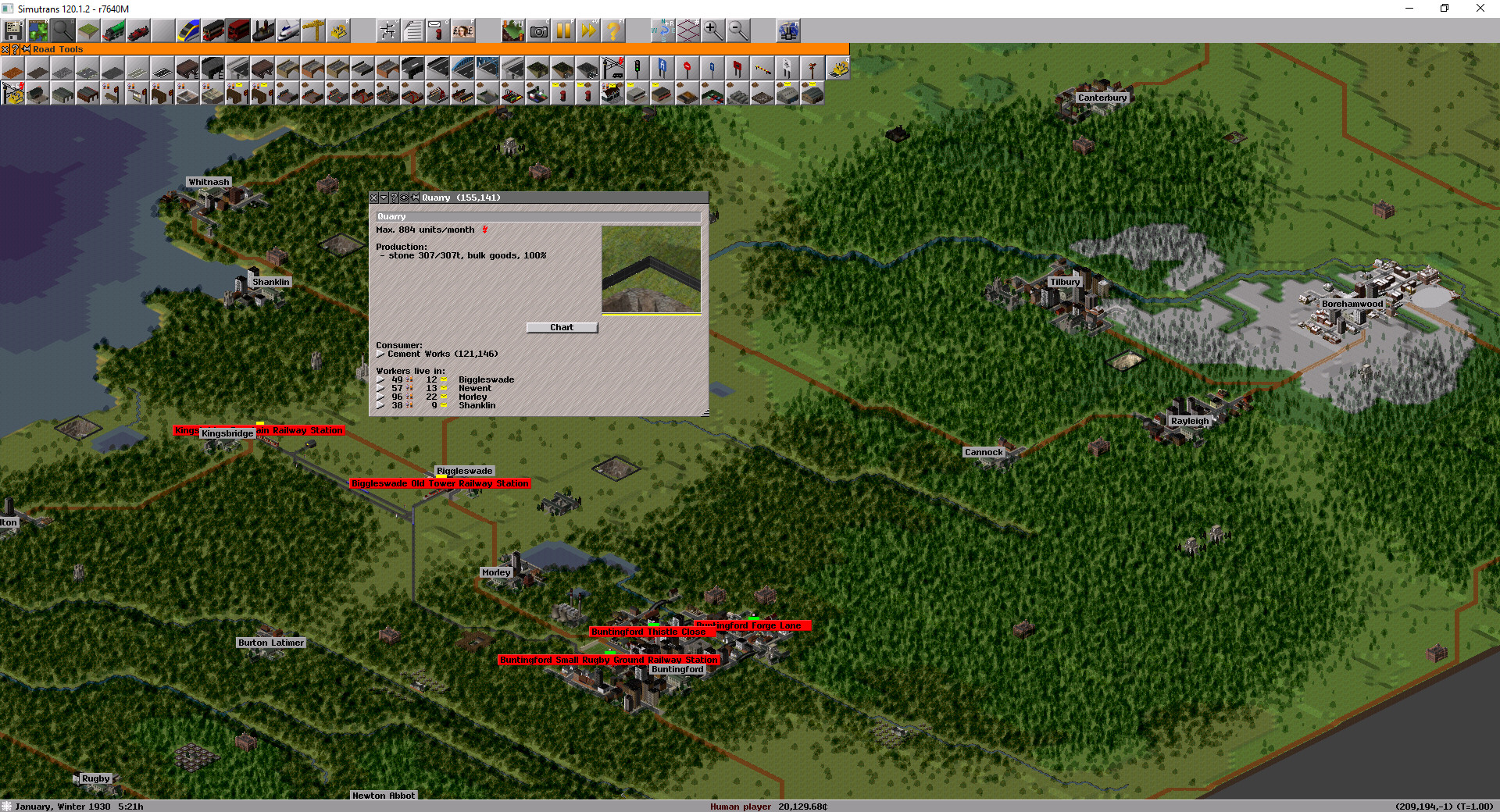Screen dimensions: 1500x812
Task: Click the arrow beside Cement Works consumer
Action: coord(380,354)
